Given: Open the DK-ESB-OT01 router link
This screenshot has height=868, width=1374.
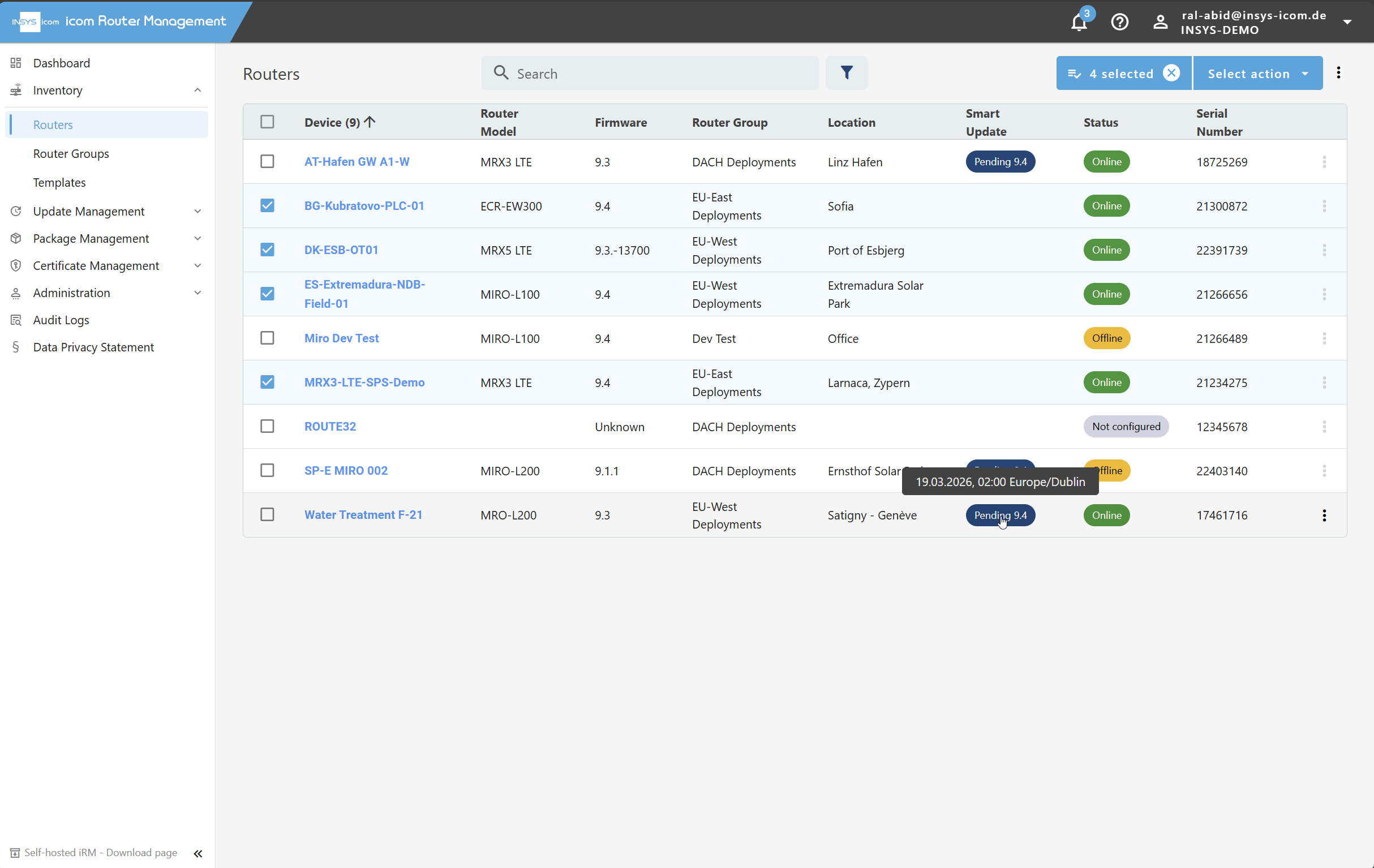Looking at the screenshot, I should click(x=341, y=250).
